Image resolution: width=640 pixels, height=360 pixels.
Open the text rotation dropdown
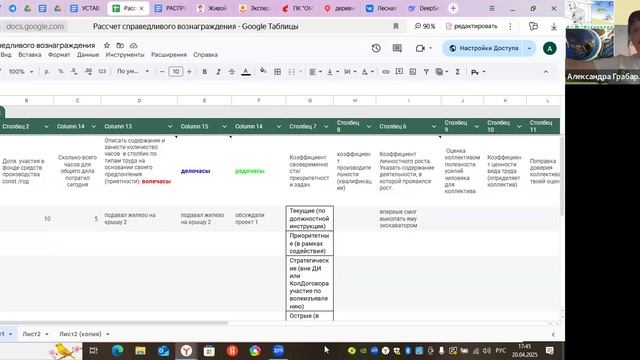point(367,72)
